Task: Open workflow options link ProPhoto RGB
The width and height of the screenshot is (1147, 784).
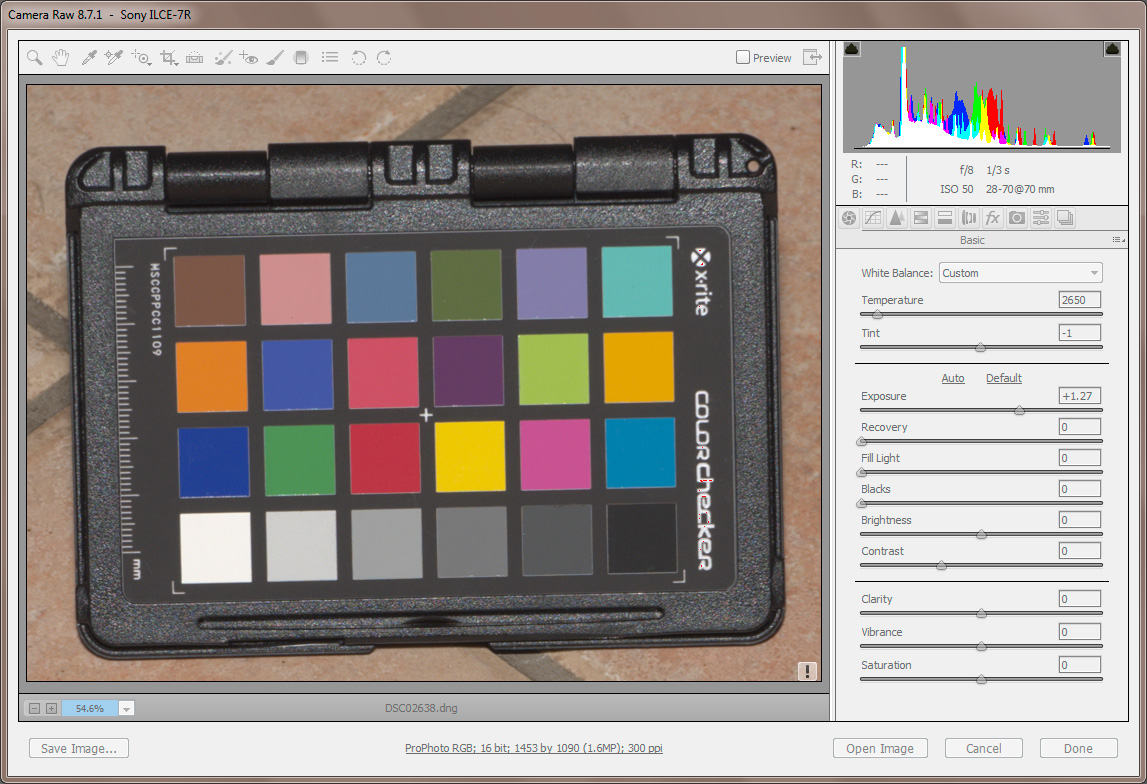Action: tap(534, 748)
